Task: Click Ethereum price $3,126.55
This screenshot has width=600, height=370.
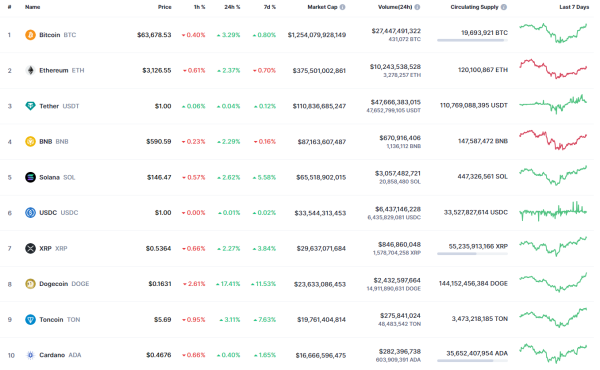Action: point(157,70)
